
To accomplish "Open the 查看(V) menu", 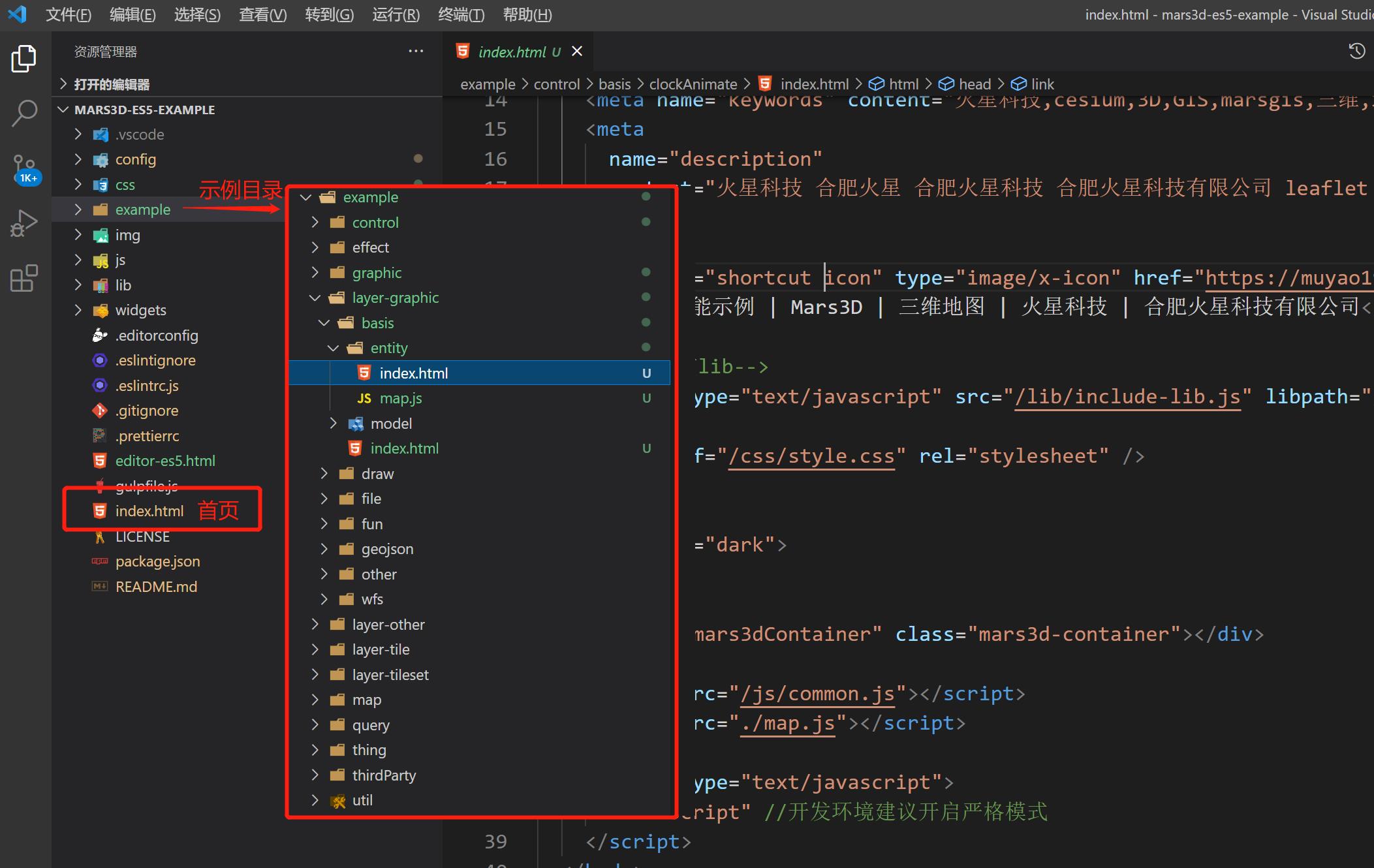I will point(263,15).
